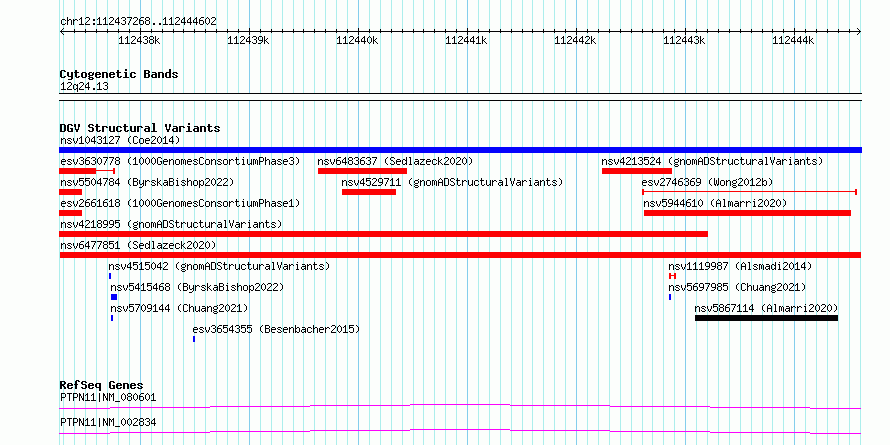
Task: Click the blue square under nsv5415468
Action: tap(114, 297)
